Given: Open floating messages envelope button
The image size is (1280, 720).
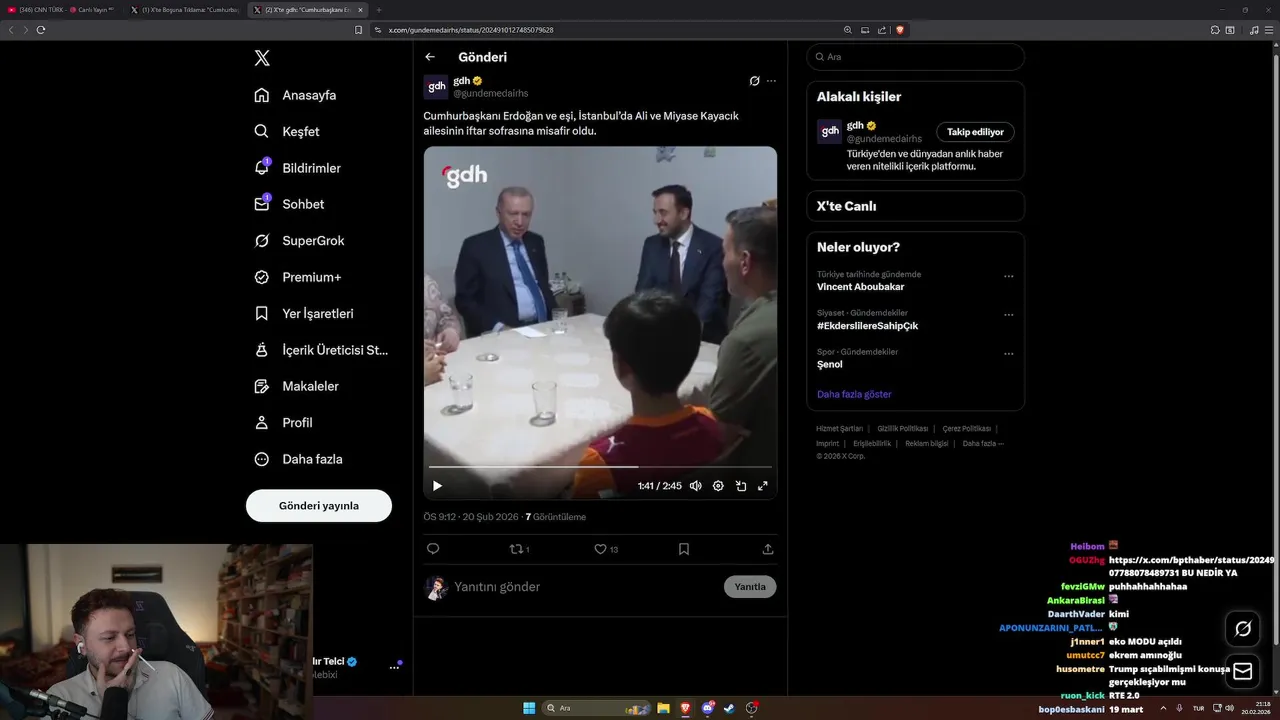Looking at the screenshot, I should click(1243, 671).
